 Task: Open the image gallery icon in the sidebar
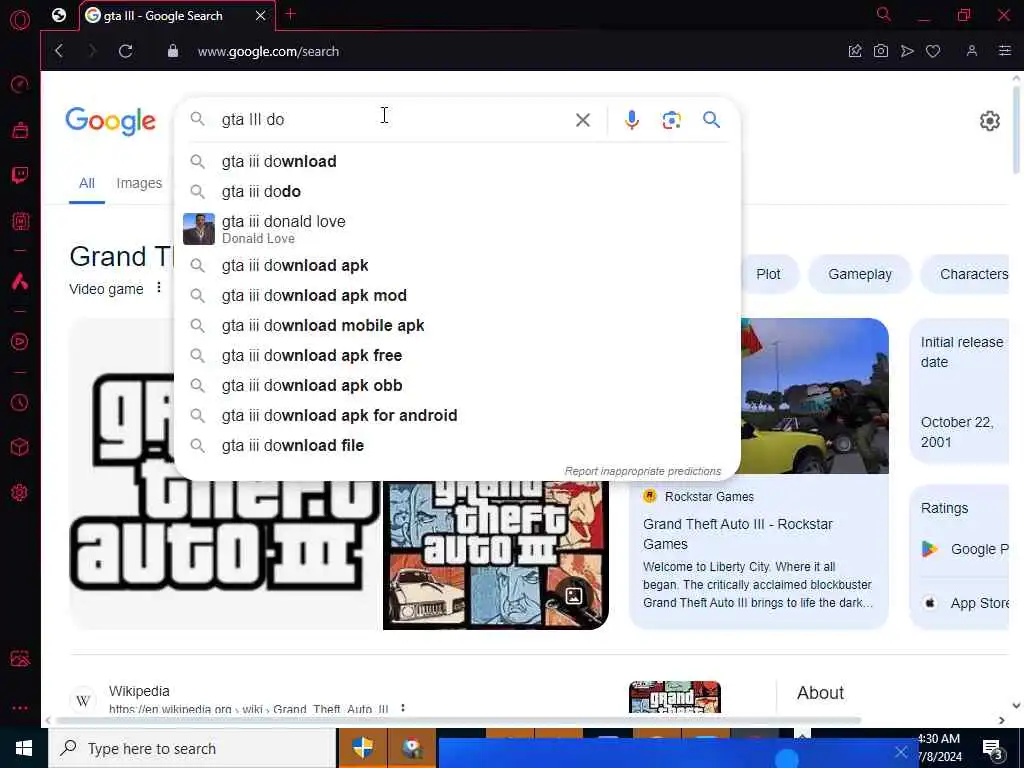[20, 659]
